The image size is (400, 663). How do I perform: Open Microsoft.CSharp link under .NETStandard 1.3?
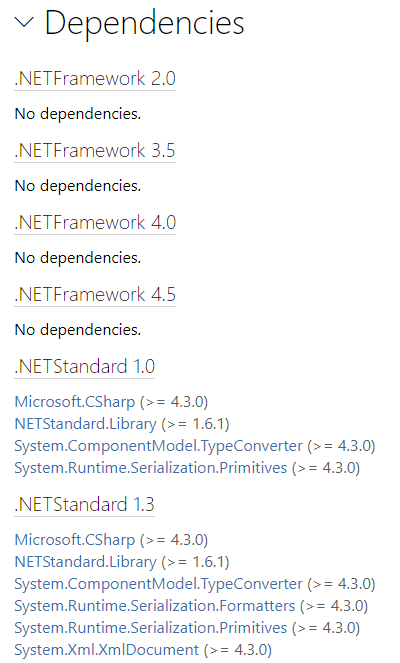(x=75, y=540)
